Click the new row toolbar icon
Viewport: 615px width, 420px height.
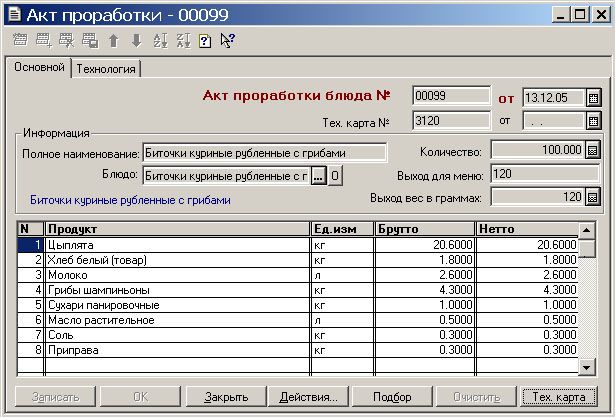(20, 40)
